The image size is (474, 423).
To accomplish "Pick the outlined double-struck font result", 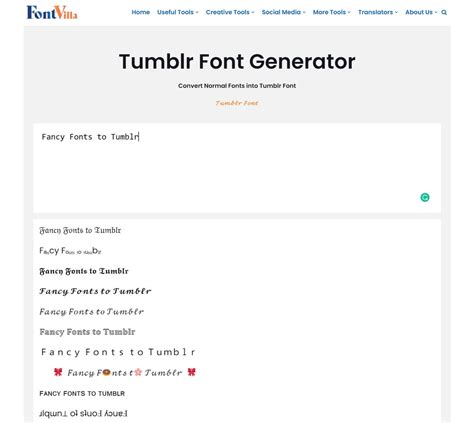I will 87,332.
